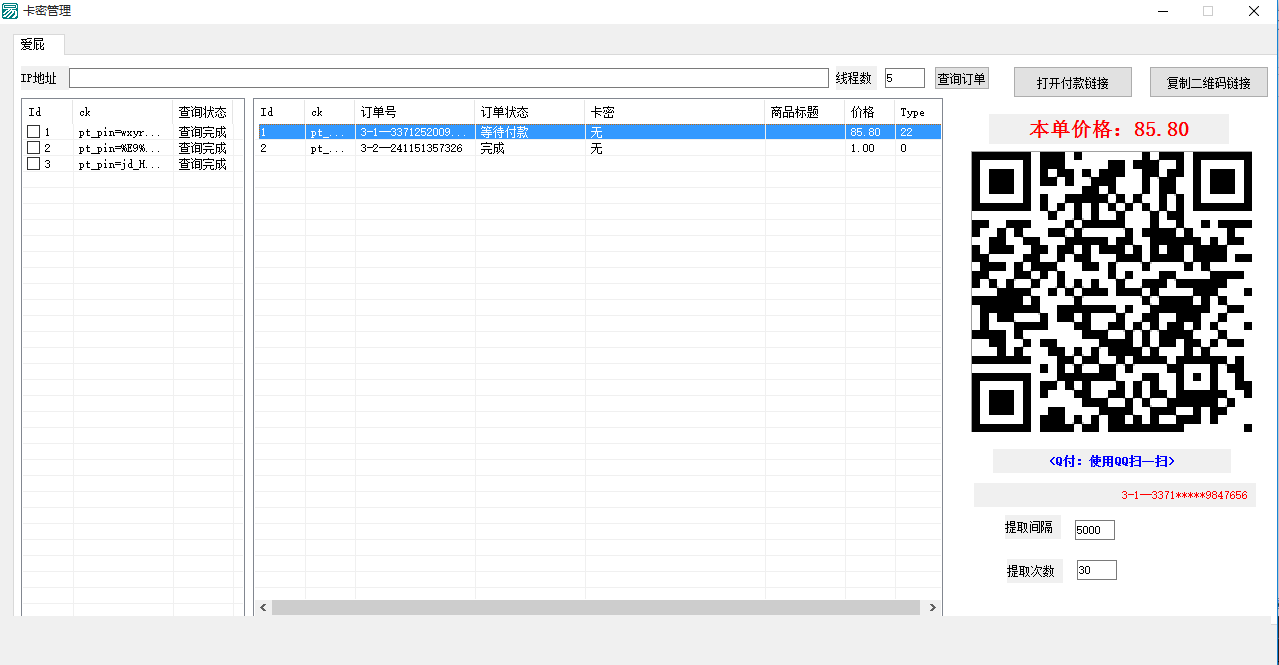Screen dimensions: 1279x665
Task: Check the checkbox for row Id 3
Action: coord(32,163)
